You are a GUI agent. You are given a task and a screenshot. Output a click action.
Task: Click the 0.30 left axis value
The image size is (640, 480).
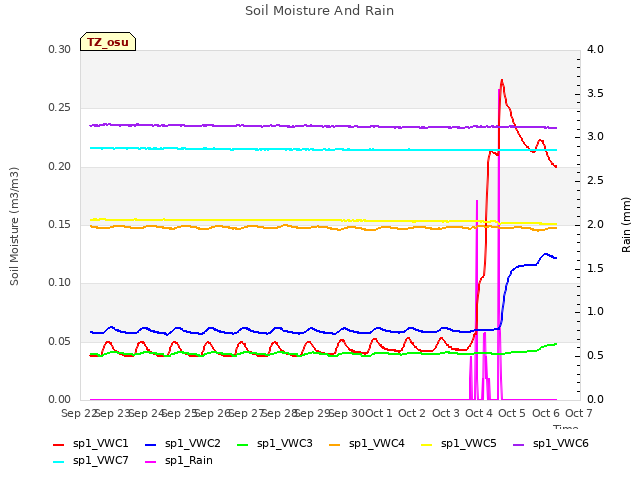[60, 50]
